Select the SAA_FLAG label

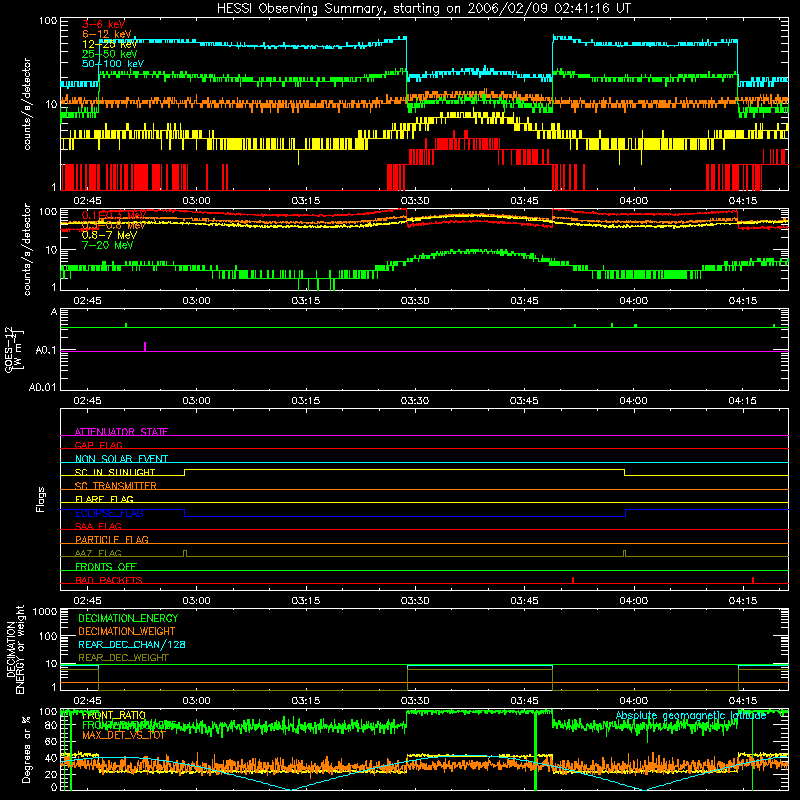tap(98, 526)
